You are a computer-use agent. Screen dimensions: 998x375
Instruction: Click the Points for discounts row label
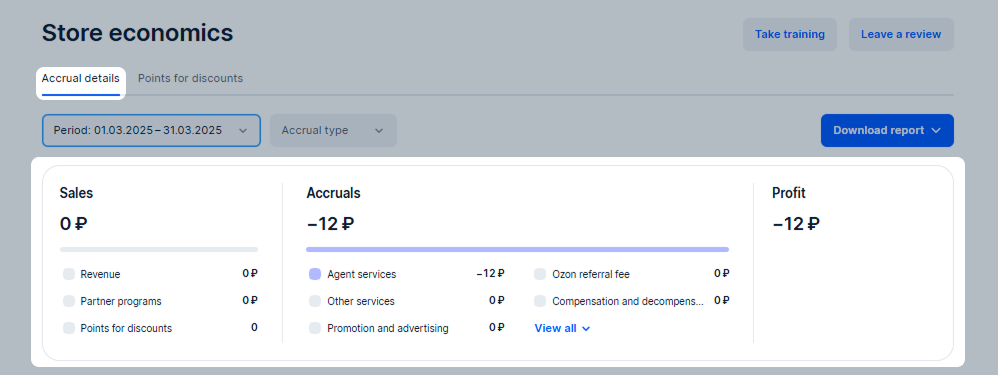coord(126,329)
